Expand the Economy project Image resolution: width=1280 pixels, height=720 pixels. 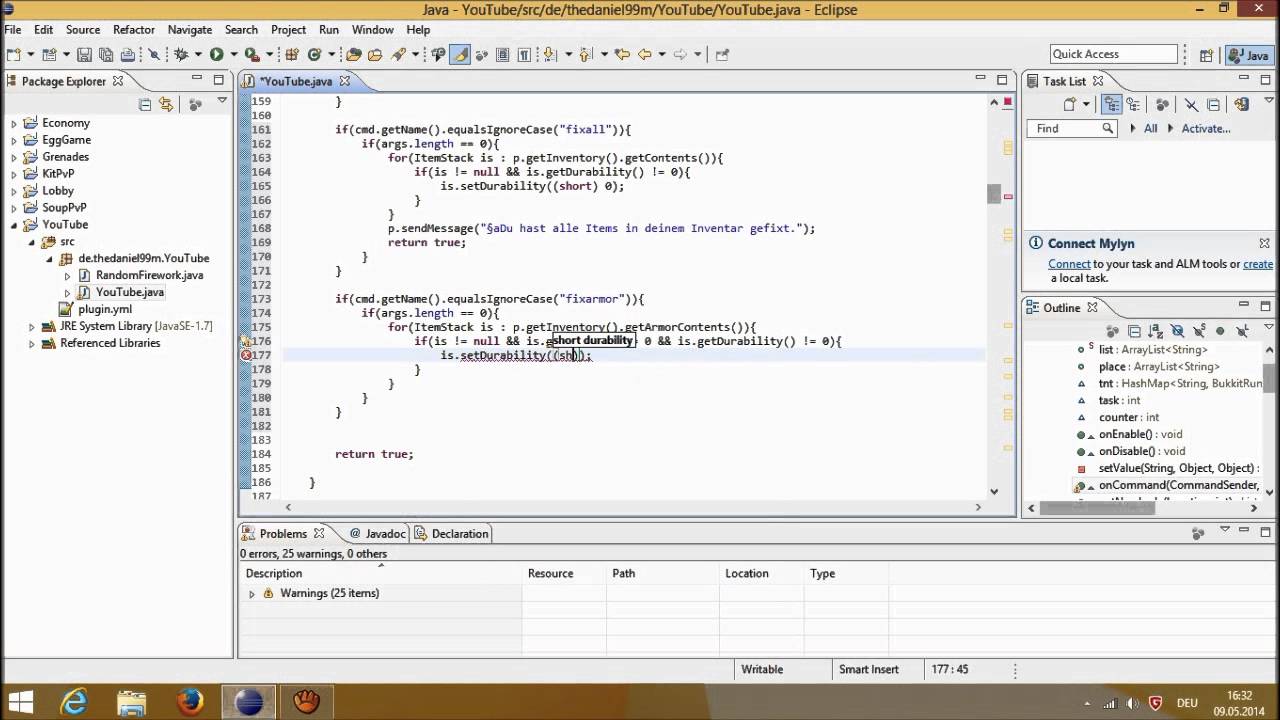[14, 123]
